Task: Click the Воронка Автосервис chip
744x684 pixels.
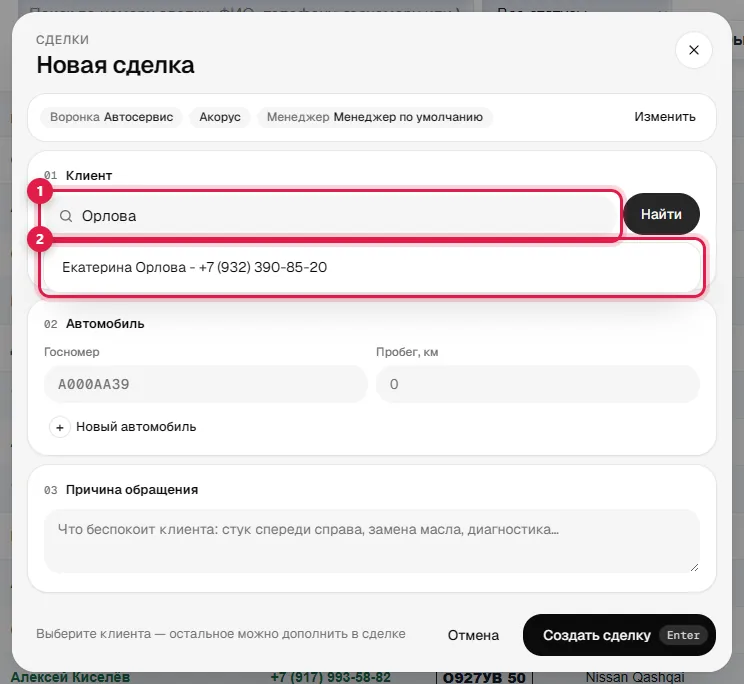Action: [112, 117]
